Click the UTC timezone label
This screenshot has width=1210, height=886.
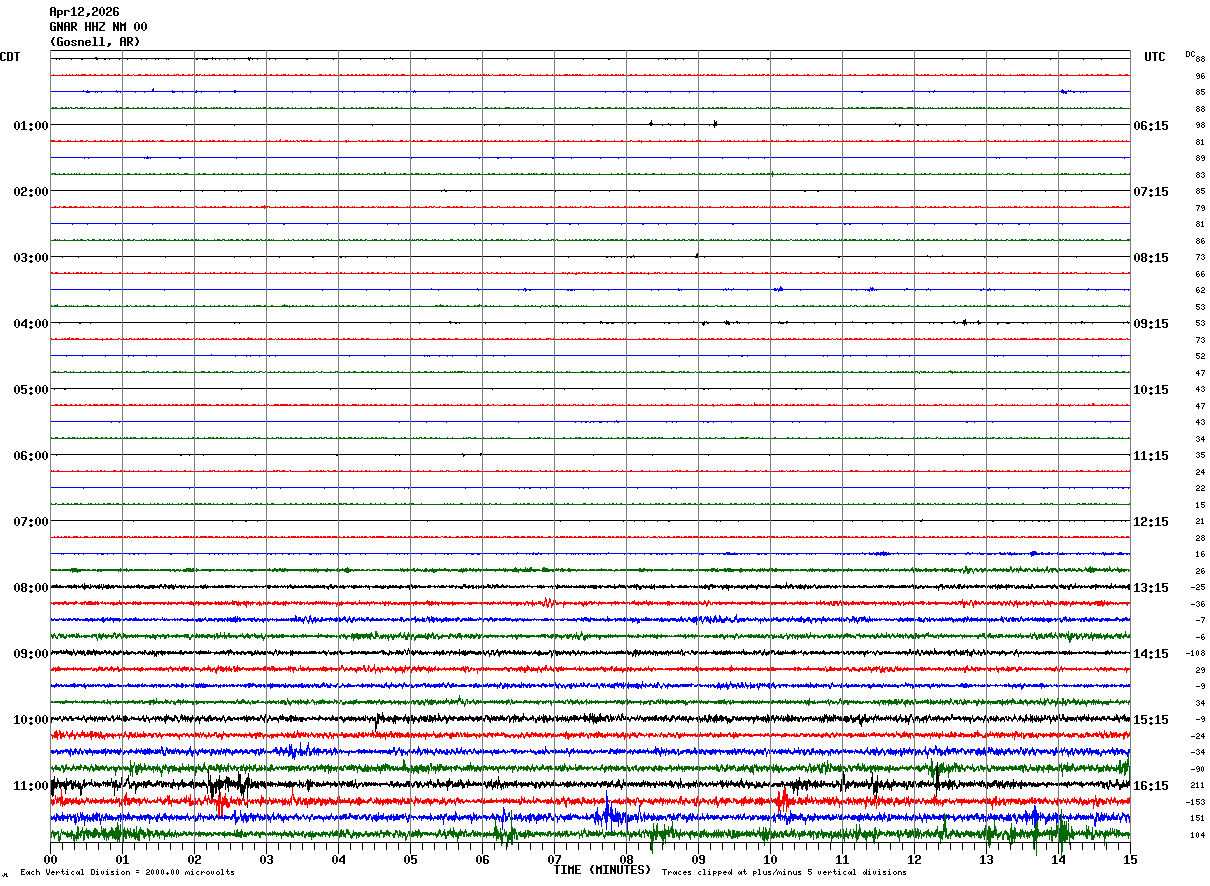1155,57
